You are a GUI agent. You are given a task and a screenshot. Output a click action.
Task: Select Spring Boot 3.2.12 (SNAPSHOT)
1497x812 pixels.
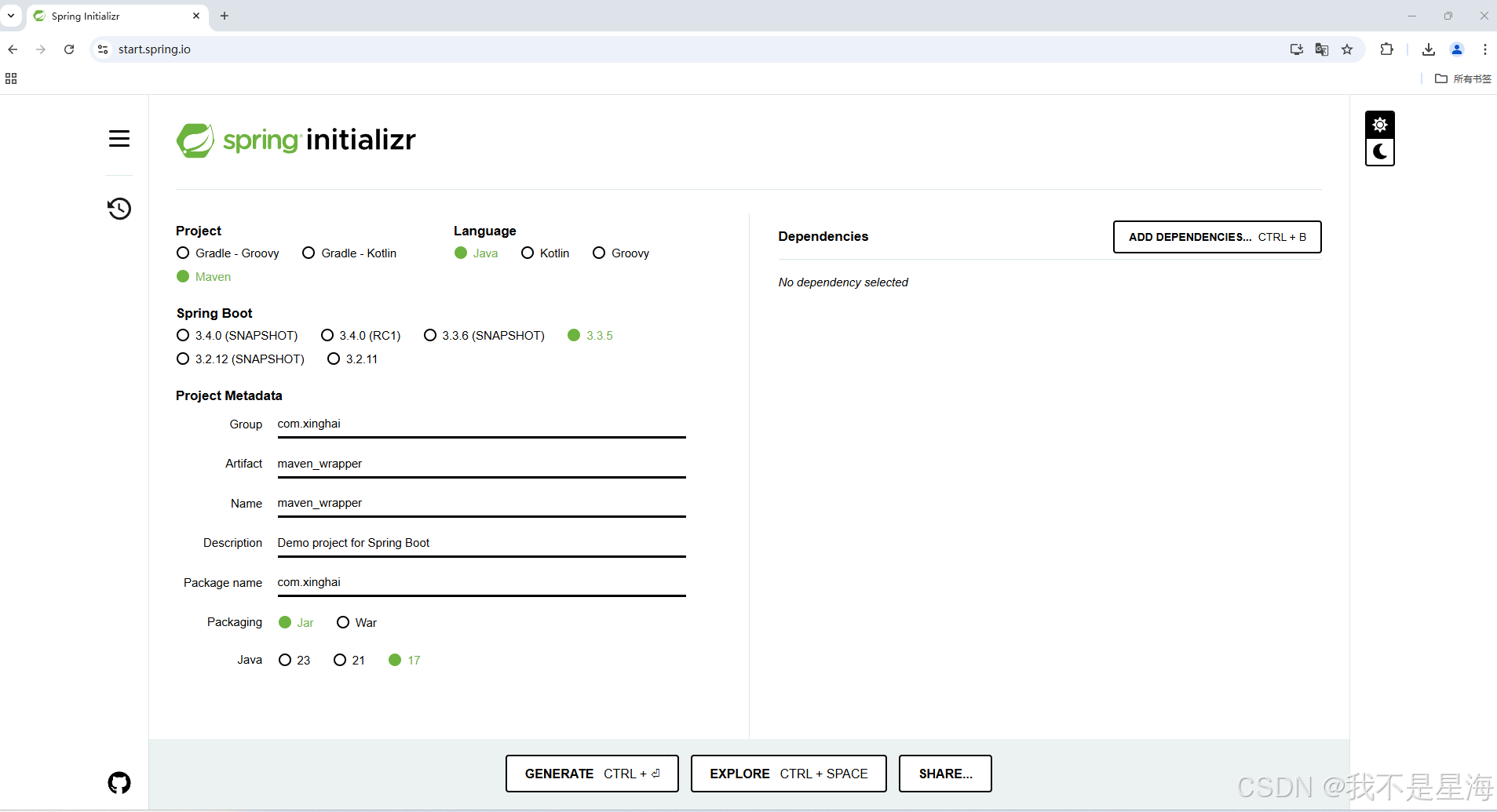[x=240, y=359]
